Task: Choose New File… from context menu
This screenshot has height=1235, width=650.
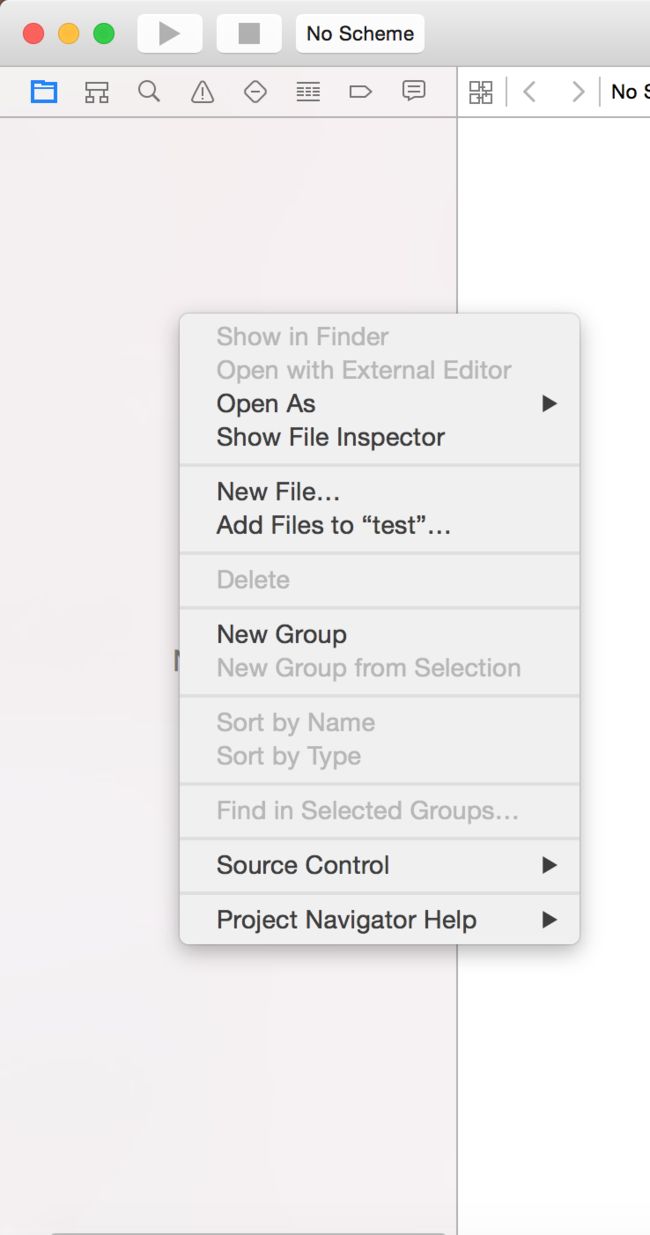Action: [x=380, y=492]
